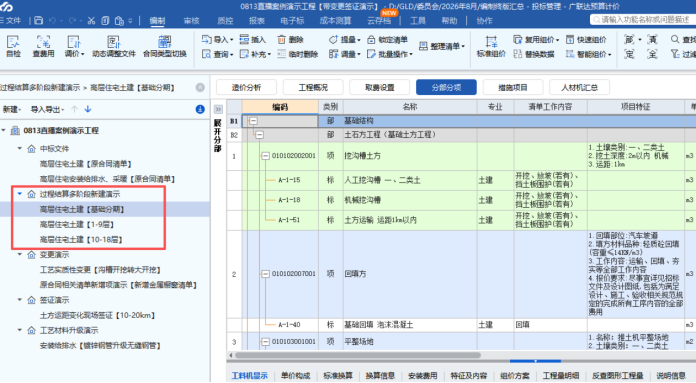
Task: Open the 工程量明细 bottom tab
Action: (x=561, y=375)
